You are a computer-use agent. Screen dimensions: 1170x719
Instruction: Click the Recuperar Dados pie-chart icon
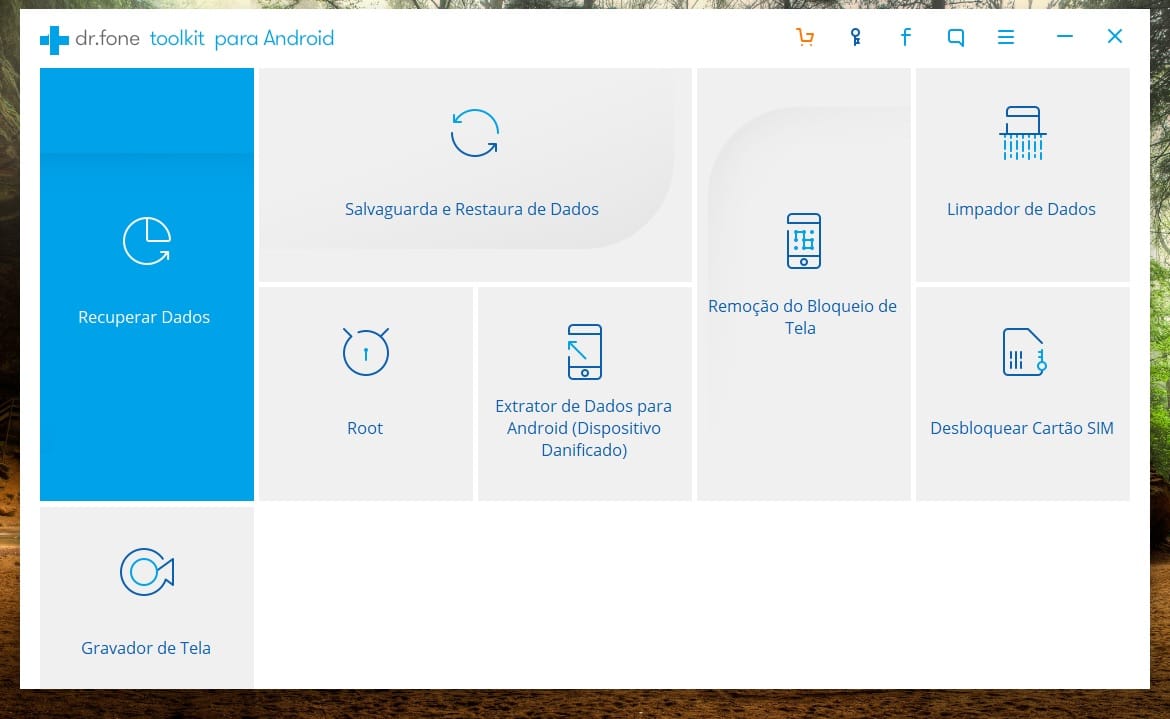[x=147, y=241]
